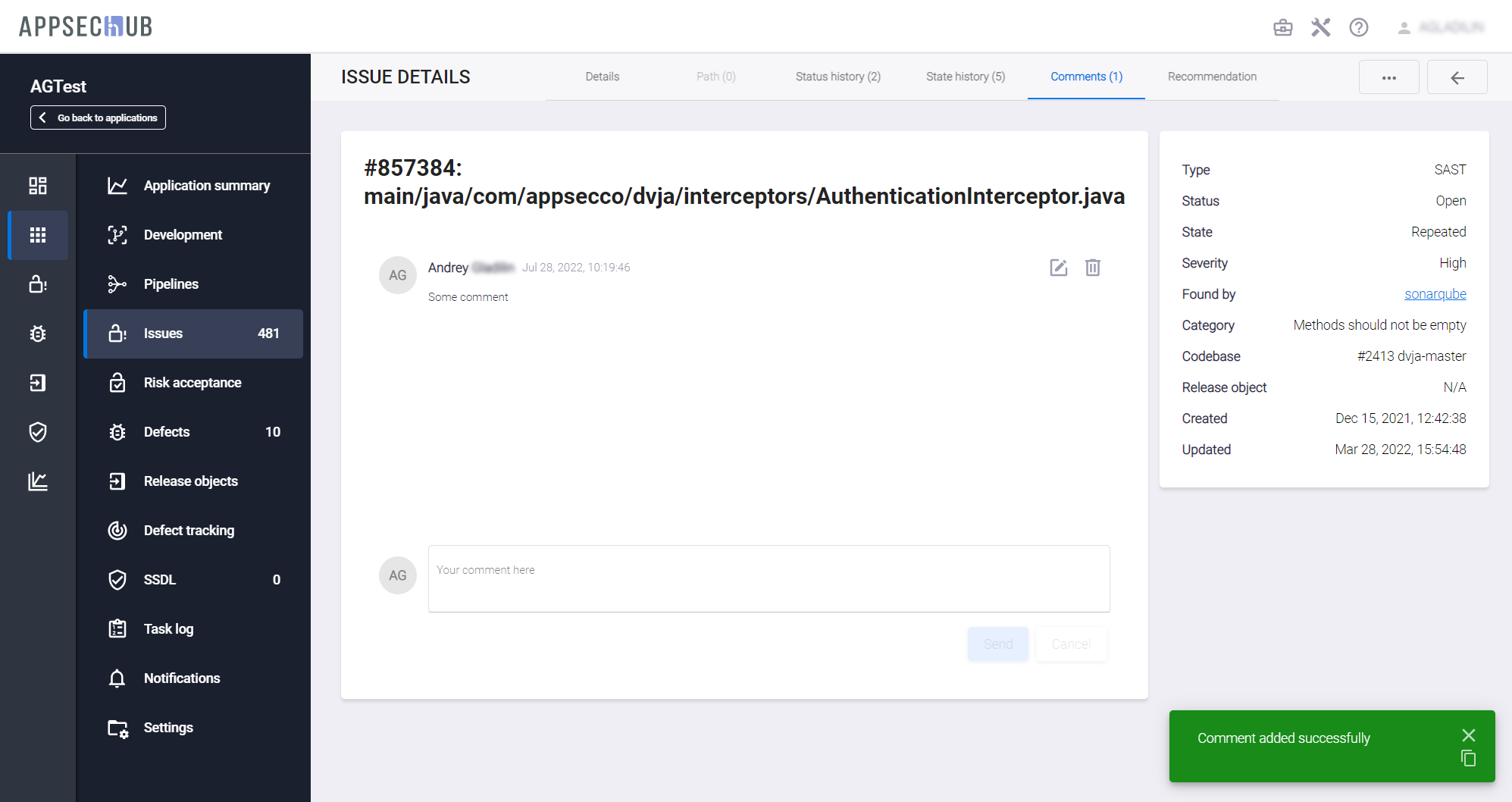The image size is (1512, 802).
Task: Switch to the Status history tab
Action: click(837, 77)
